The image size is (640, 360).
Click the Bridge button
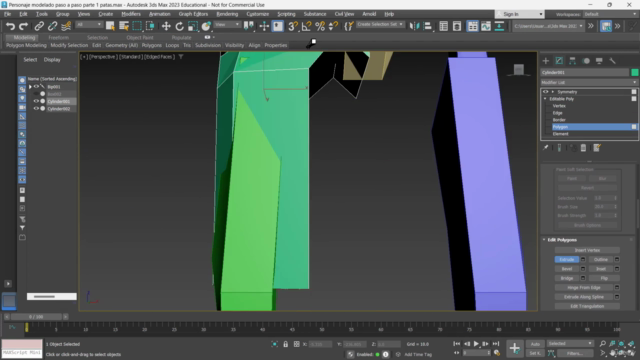[567, 278]
